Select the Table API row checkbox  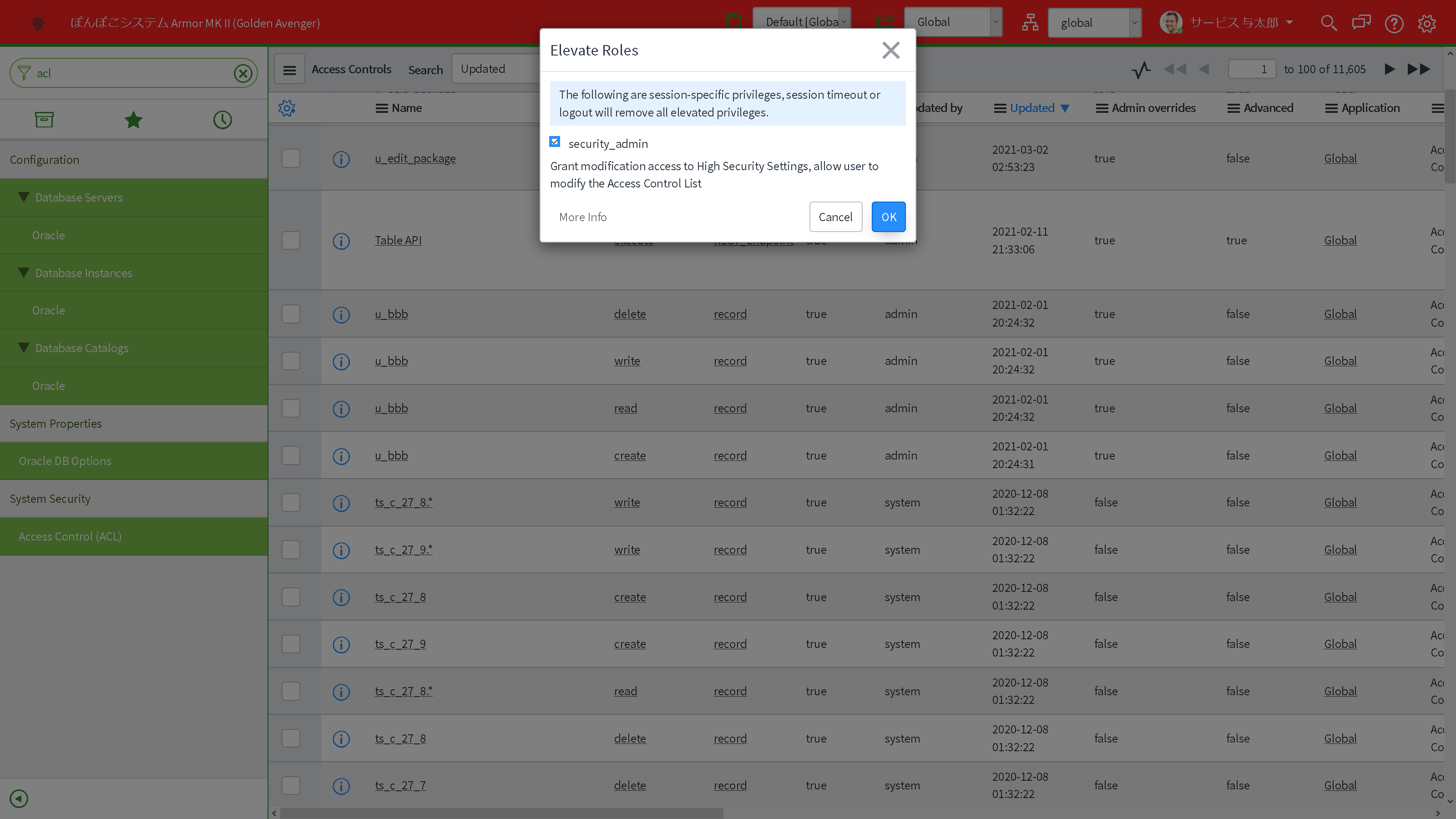(x=291, y=241)
